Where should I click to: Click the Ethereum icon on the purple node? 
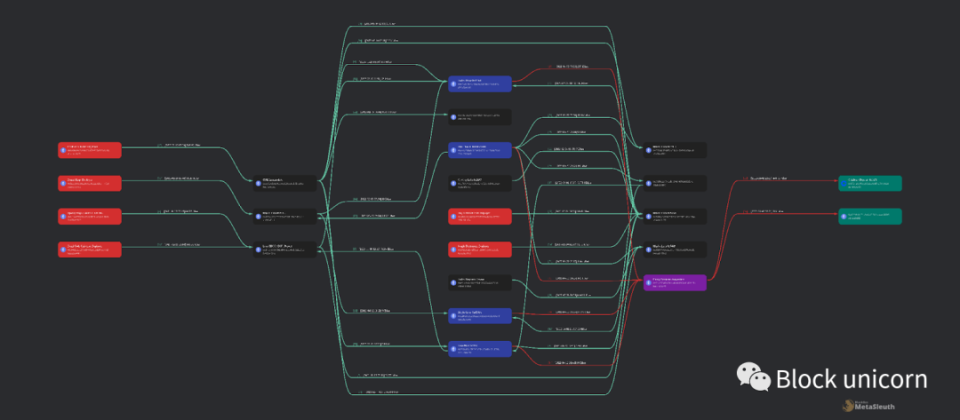(x=648, y=283)
